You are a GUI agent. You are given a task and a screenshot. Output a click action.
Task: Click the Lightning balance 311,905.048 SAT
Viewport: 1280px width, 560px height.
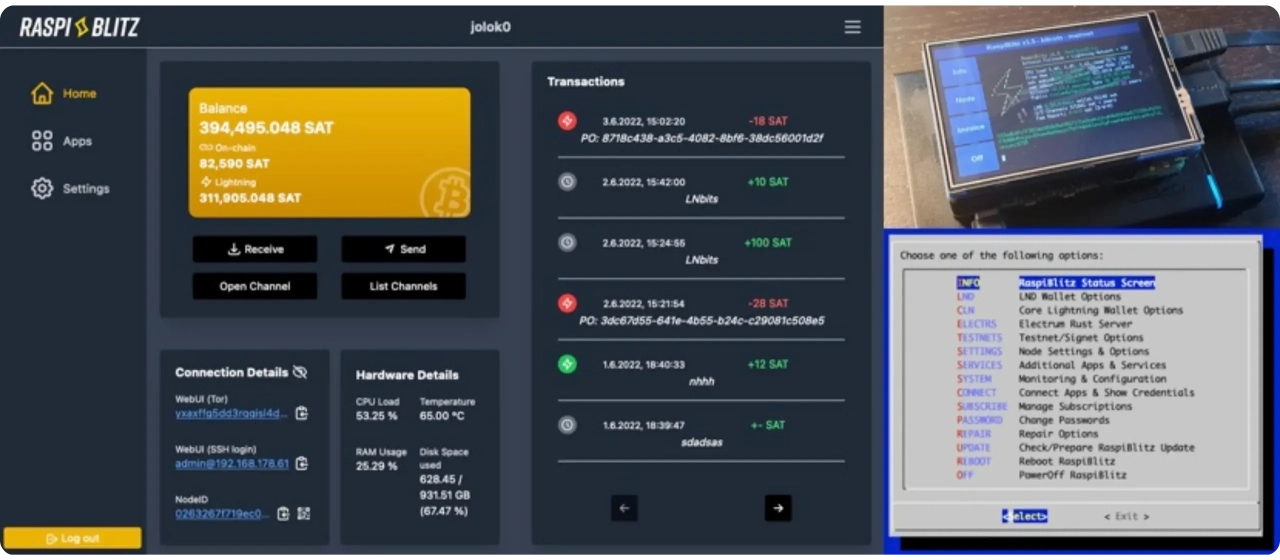tap(250, 198)
